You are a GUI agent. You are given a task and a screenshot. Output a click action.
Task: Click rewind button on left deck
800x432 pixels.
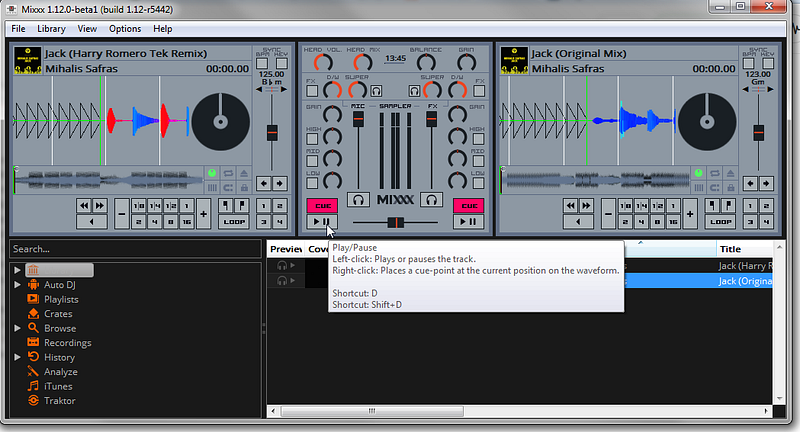[x=84, y=206]
